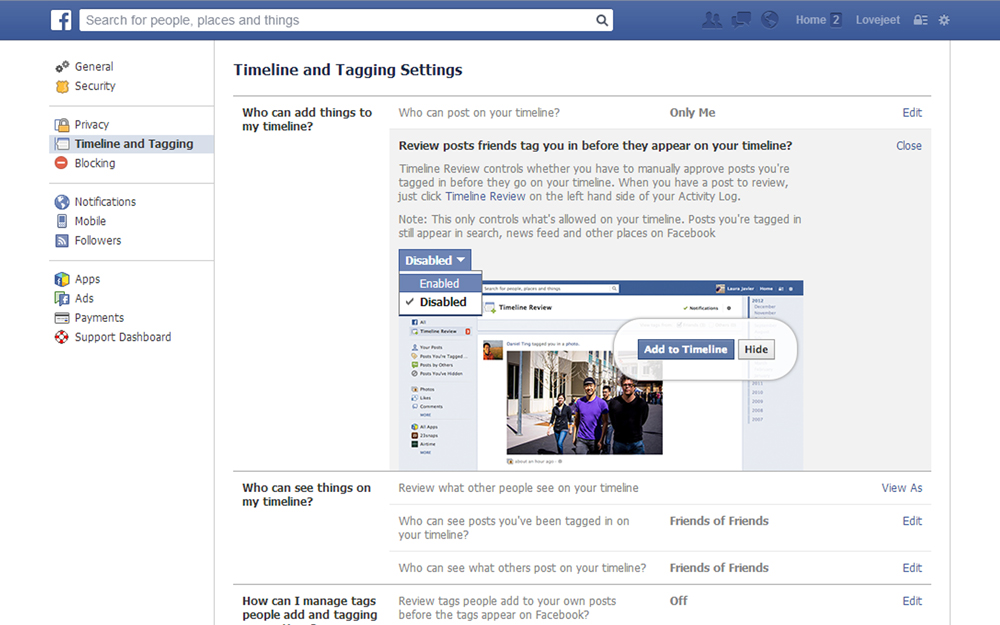Open General settings

(94, 66)
